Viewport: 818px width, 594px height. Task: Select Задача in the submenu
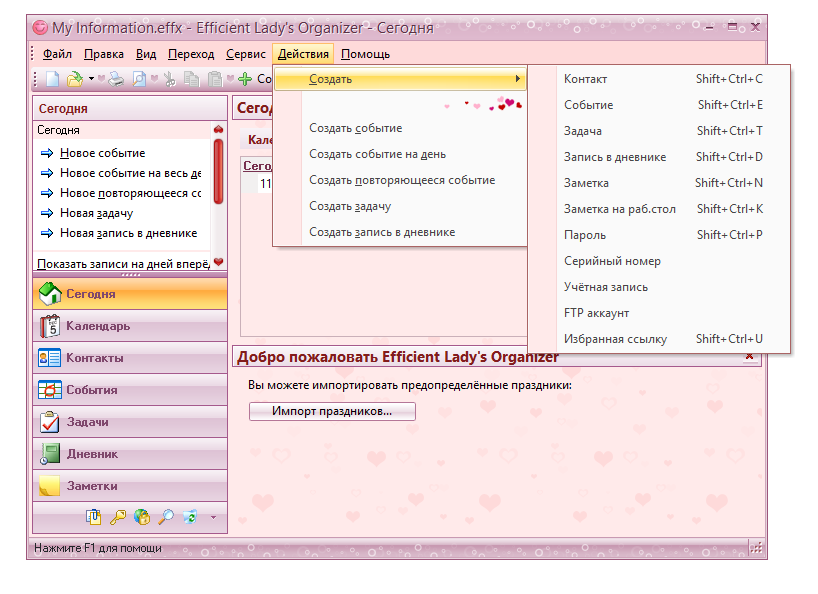659,131
